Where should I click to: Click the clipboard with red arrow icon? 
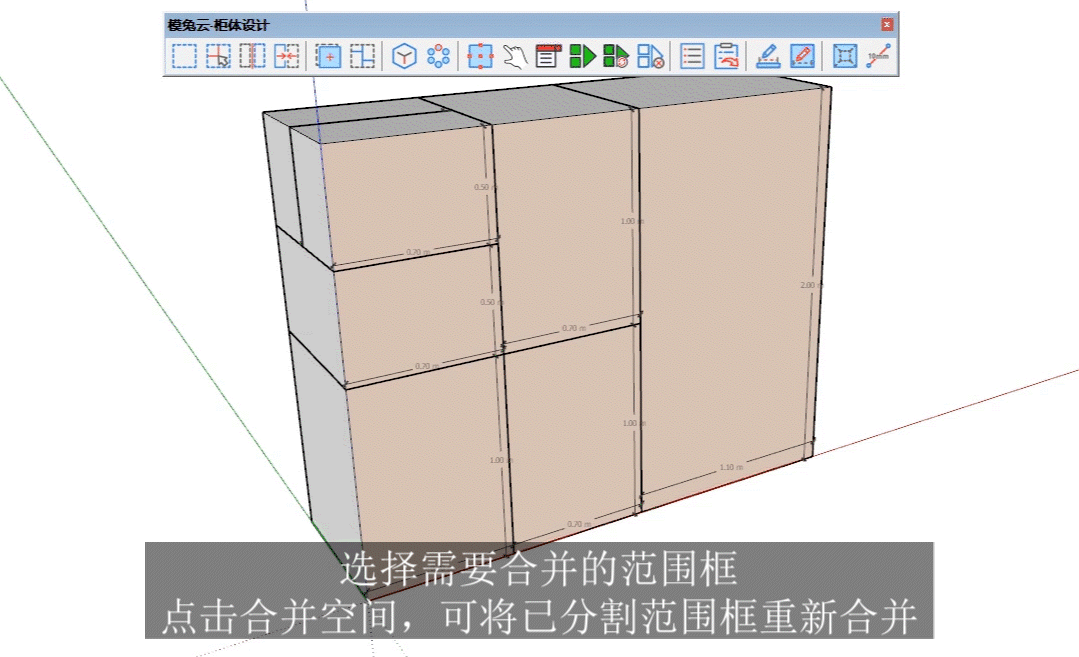click(x=726, y=57)
